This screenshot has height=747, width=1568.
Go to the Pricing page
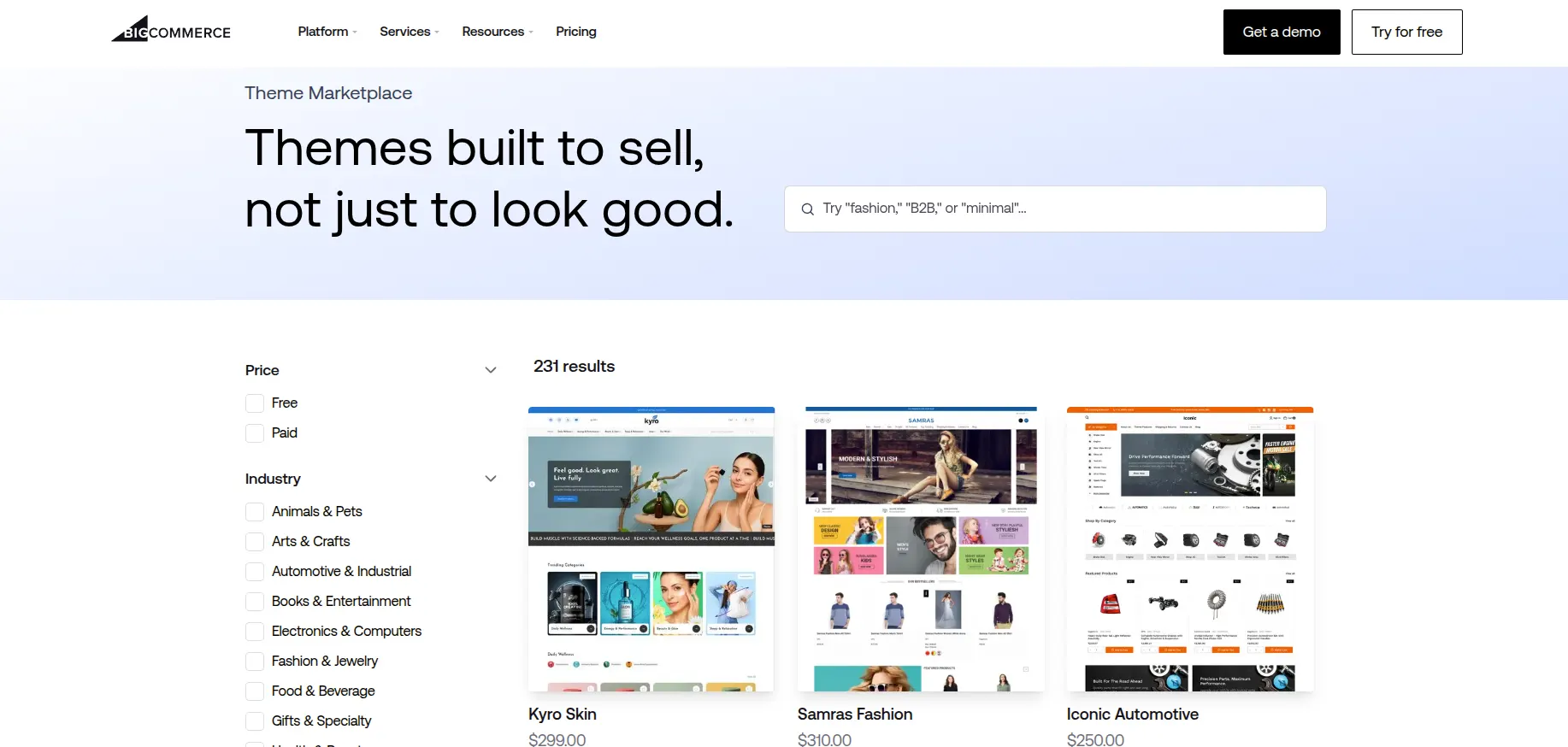click(576, 32)
